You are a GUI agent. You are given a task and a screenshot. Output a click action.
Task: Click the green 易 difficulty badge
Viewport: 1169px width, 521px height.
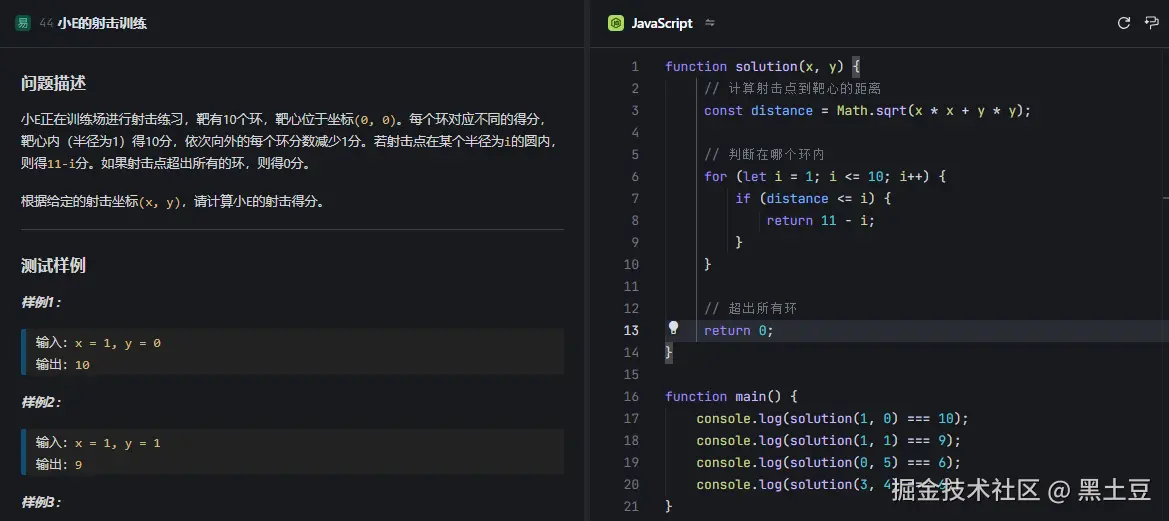pos(23,23)
